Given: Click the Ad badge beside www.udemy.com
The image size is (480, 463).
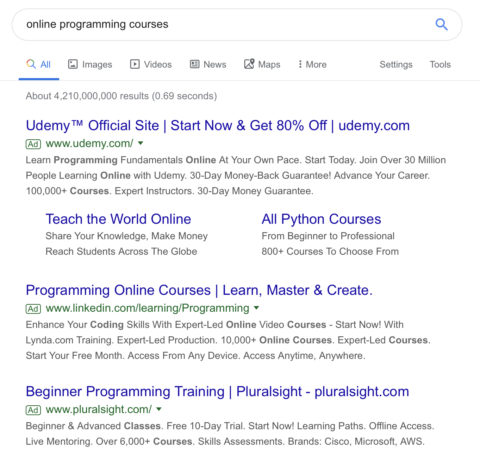Looking at the screenshot, I should 33,144.
